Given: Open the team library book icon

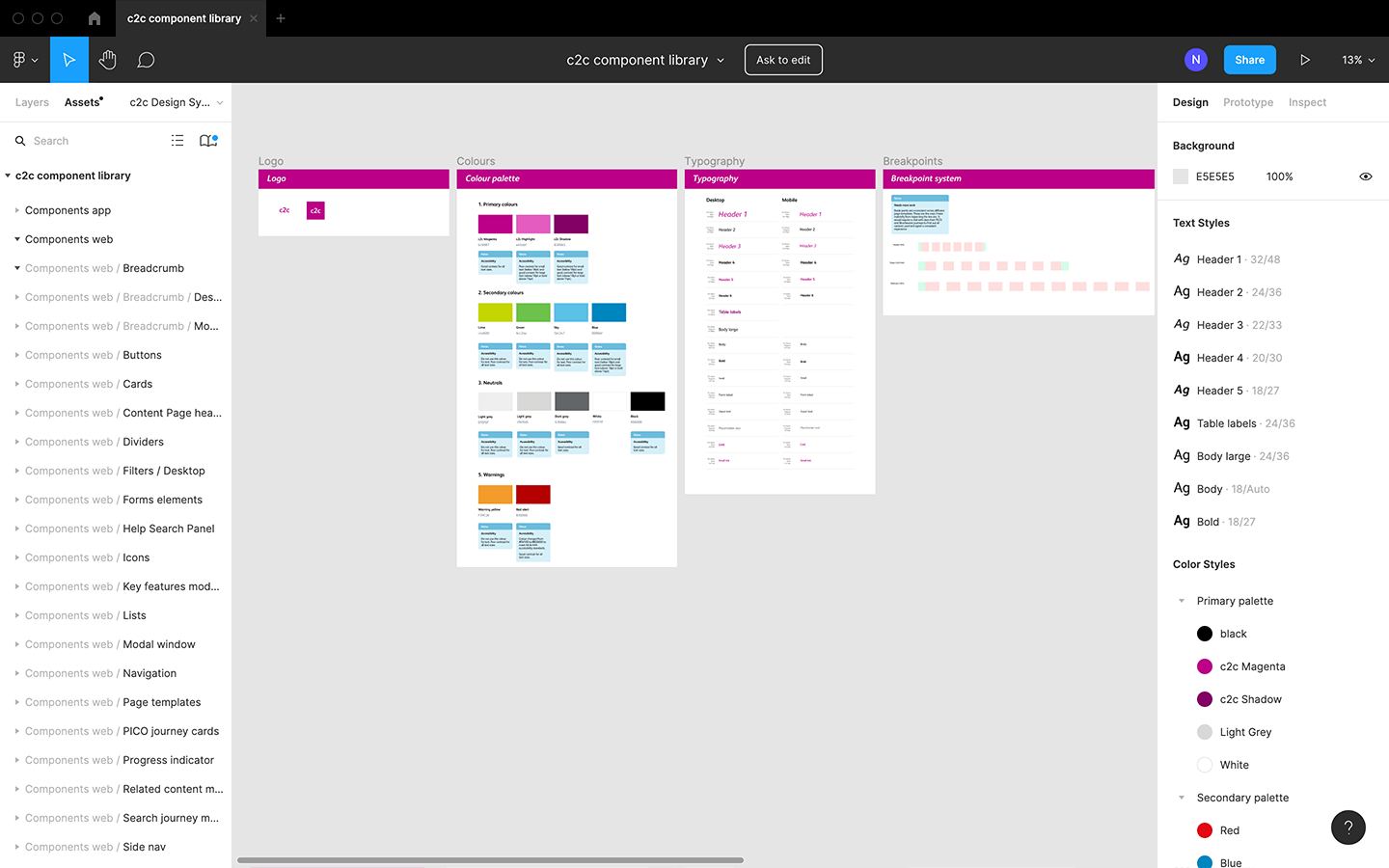Looking at the screenshot, I should point(208,141).
